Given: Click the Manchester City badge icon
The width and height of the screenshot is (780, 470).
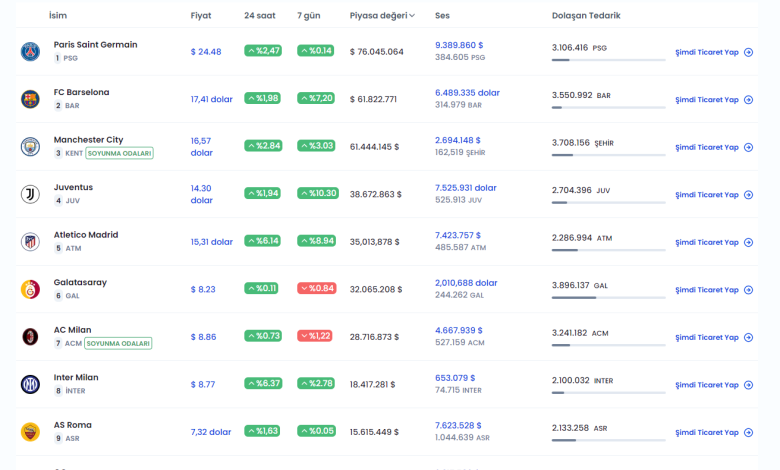Looking at the screenshot, I should [x=30, y=147].
